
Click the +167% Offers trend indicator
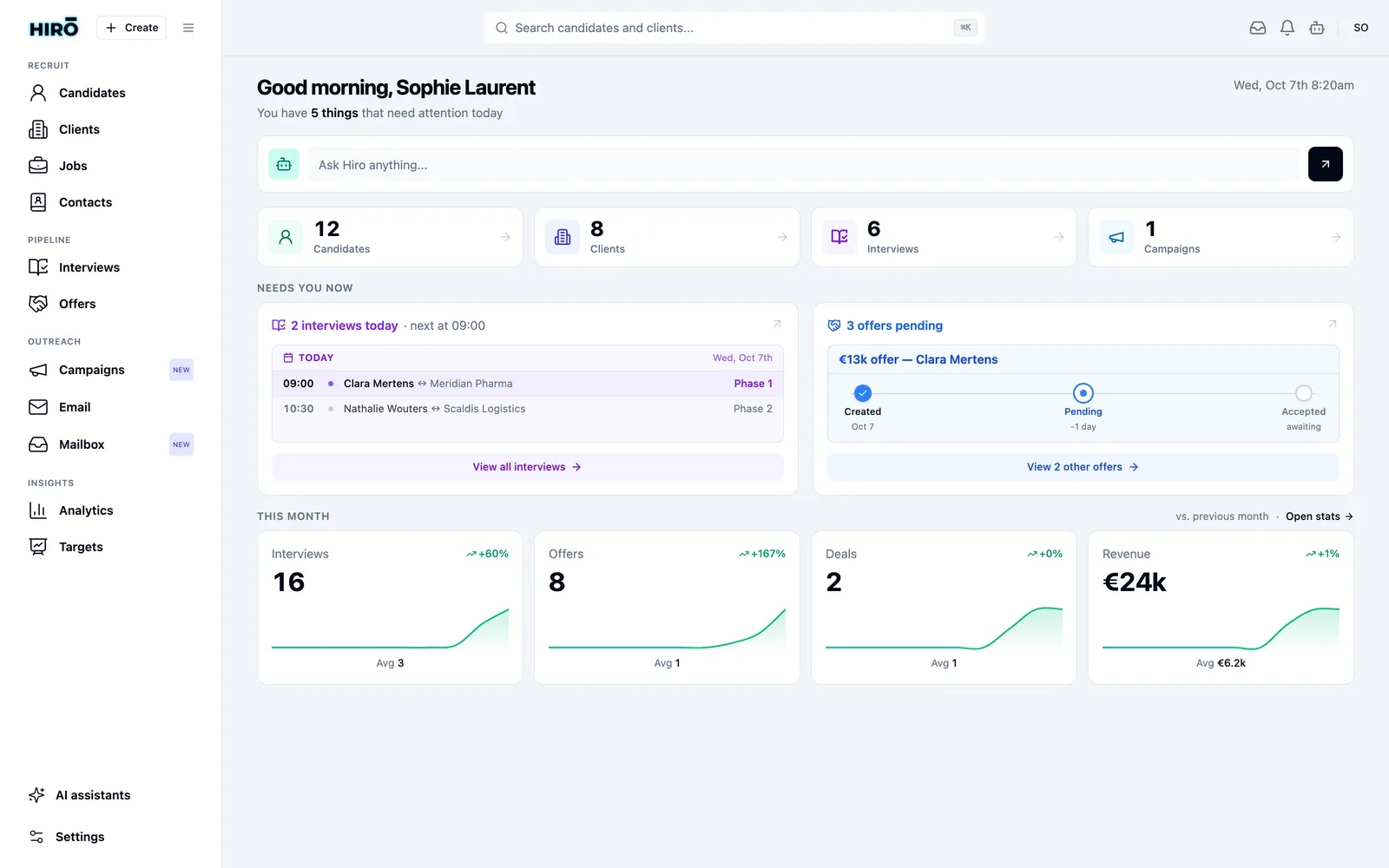point(762,554)
